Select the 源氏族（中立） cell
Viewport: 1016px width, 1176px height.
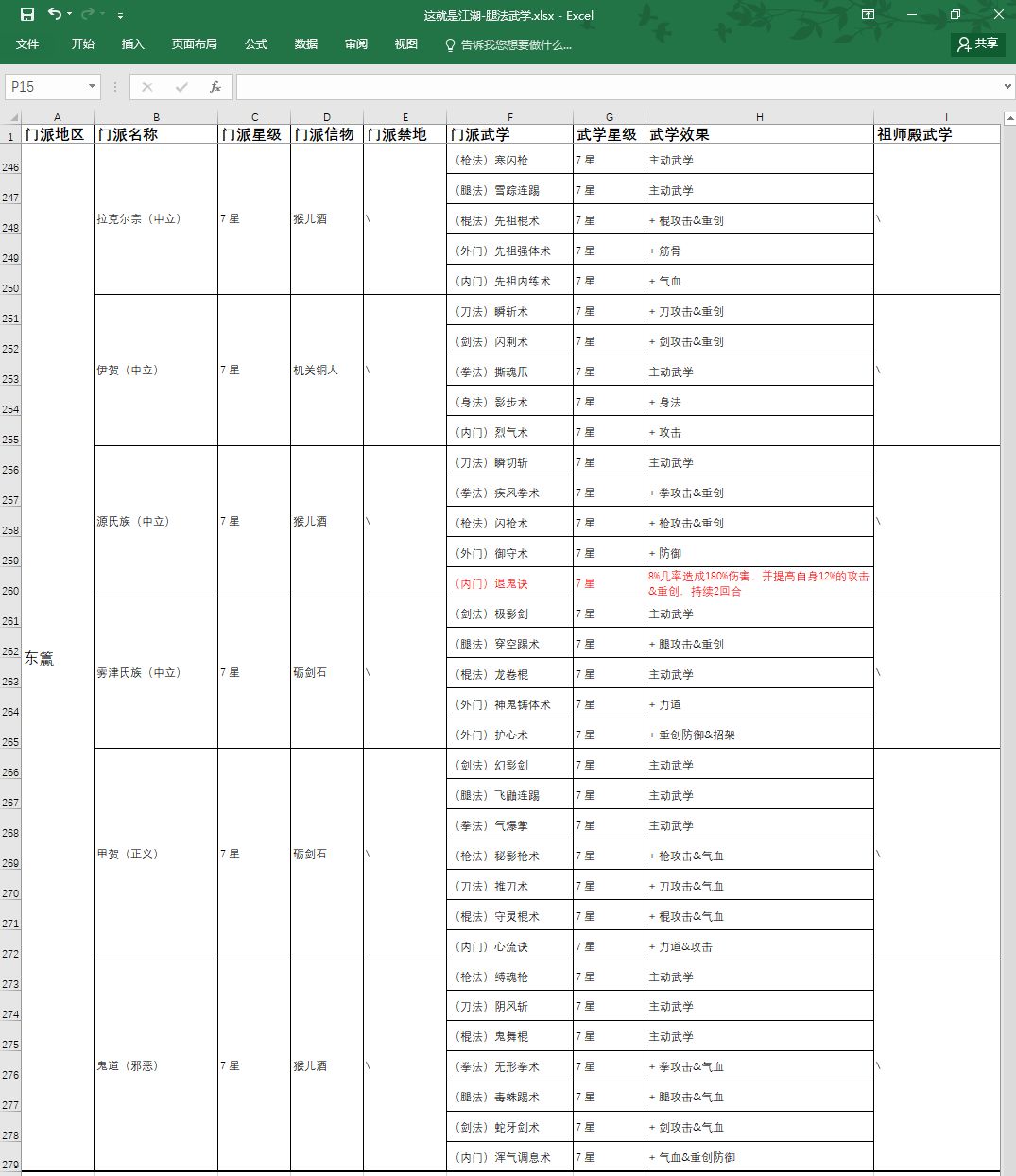tap(156, 522)
